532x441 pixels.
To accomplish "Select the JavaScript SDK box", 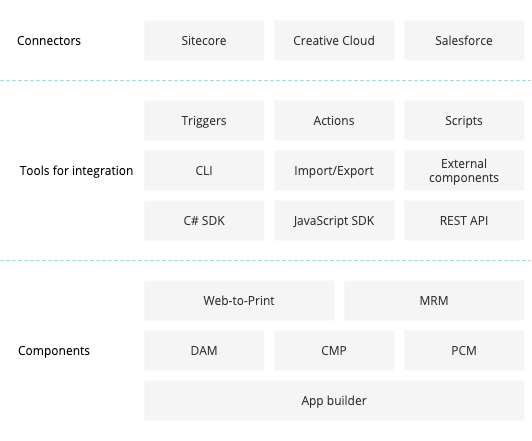I will (334, 220).
